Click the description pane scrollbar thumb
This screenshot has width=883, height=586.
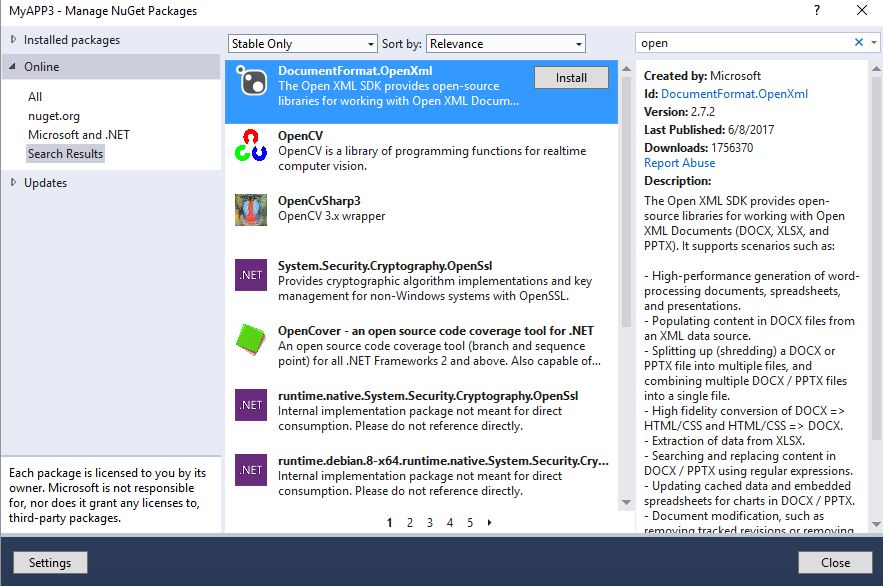click(x=876, y=258)
